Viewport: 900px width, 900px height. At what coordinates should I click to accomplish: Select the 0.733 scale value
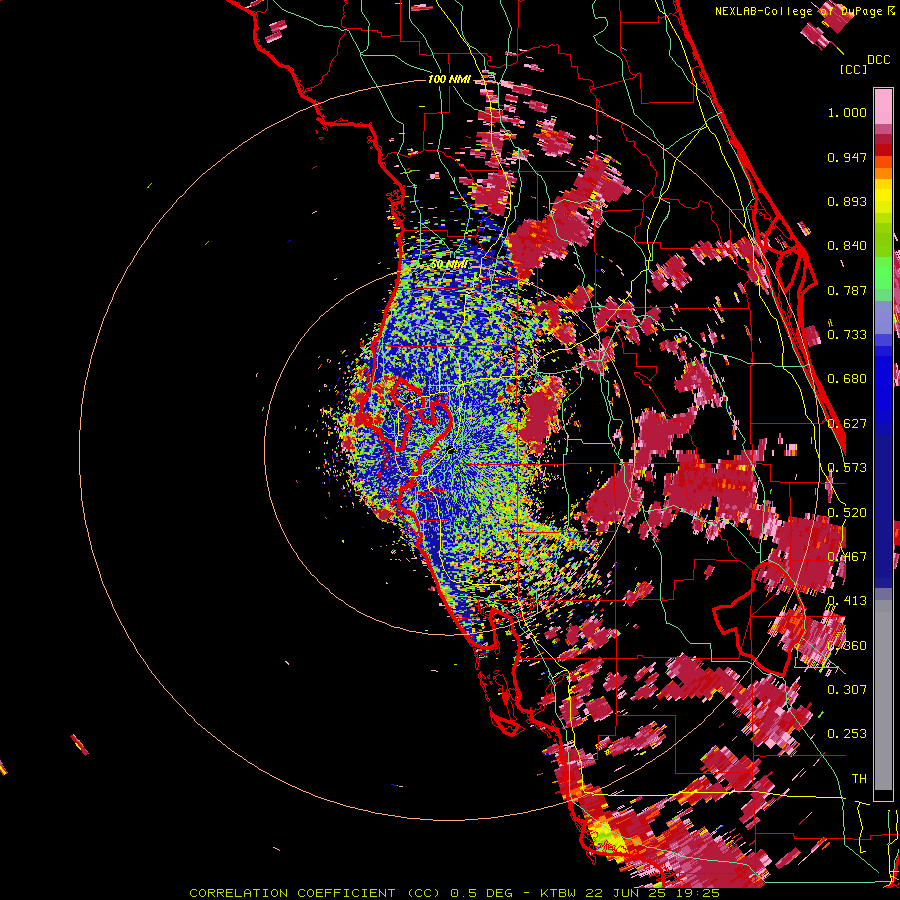coord(847,335)
